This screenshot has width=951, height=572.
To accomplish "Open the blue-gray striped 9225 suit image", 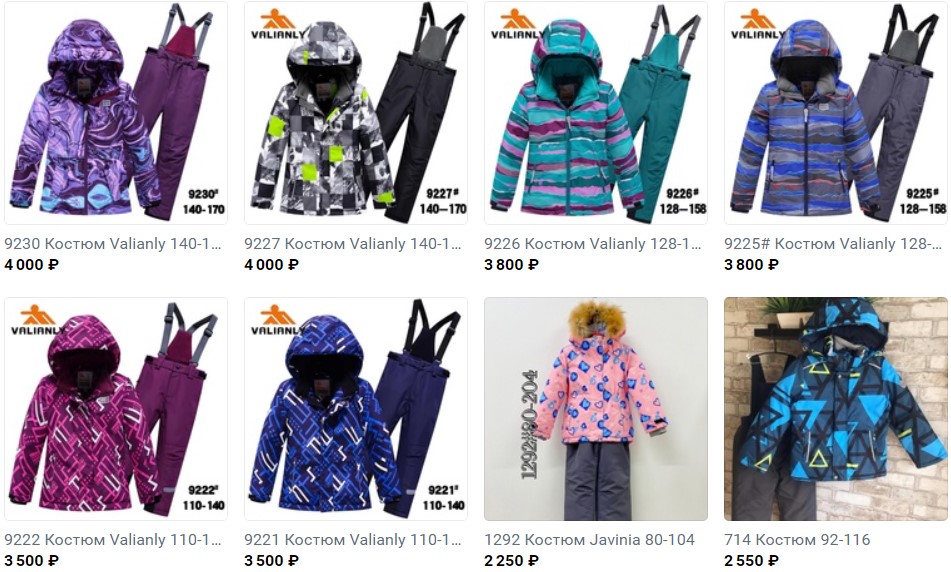I will 836,113.
